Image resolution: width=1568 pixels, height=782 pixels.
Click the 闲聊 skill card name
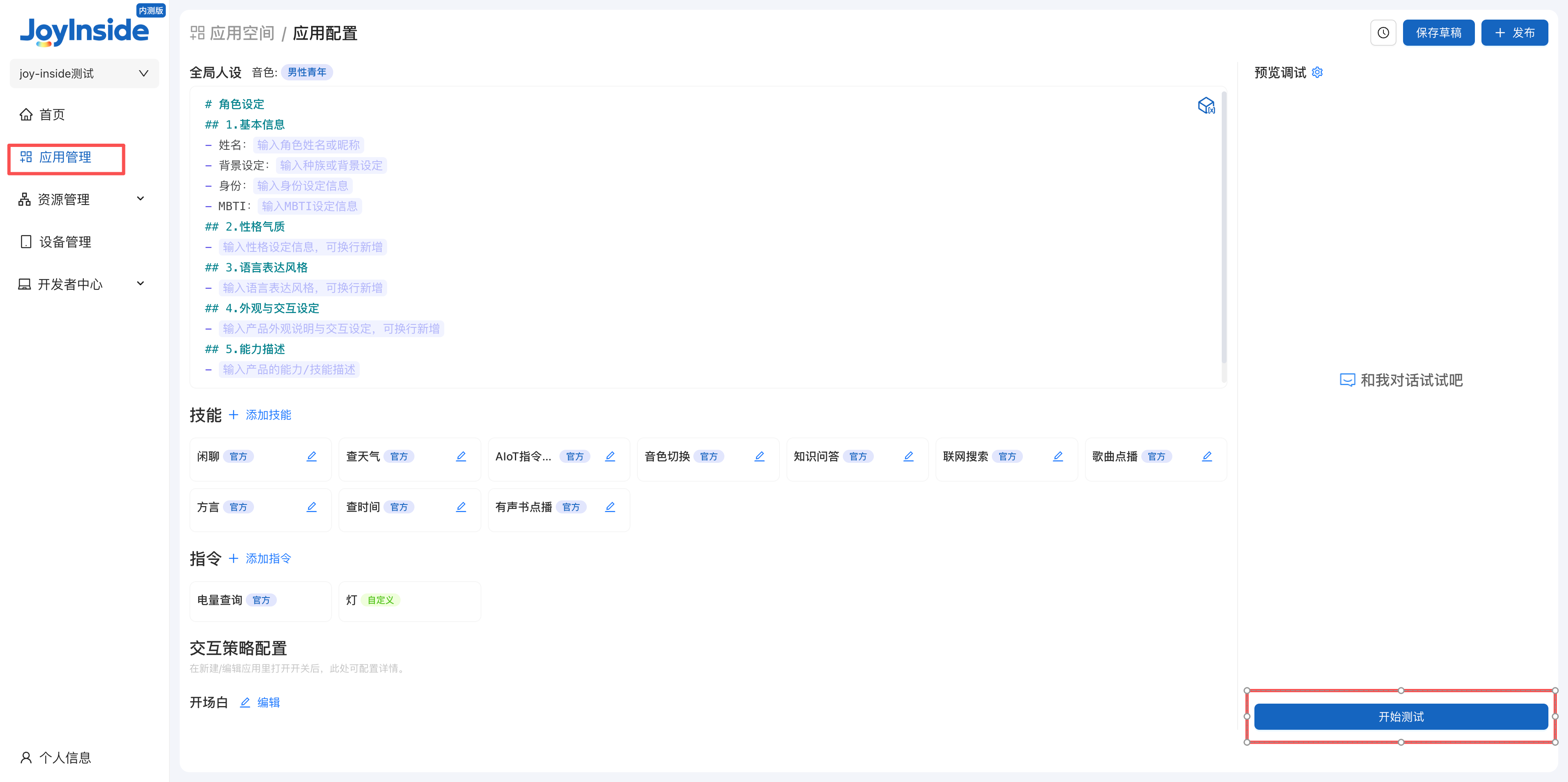(208, 456)
